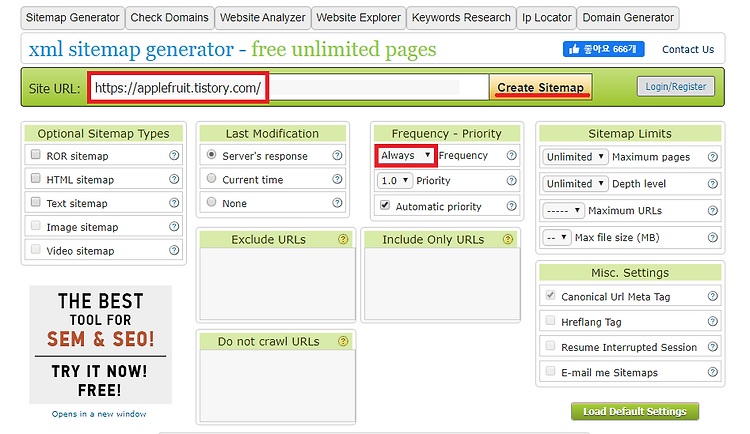Open the SEM & SEO tool advertisement
Screen dimensions: 750x434
[100, 345]
